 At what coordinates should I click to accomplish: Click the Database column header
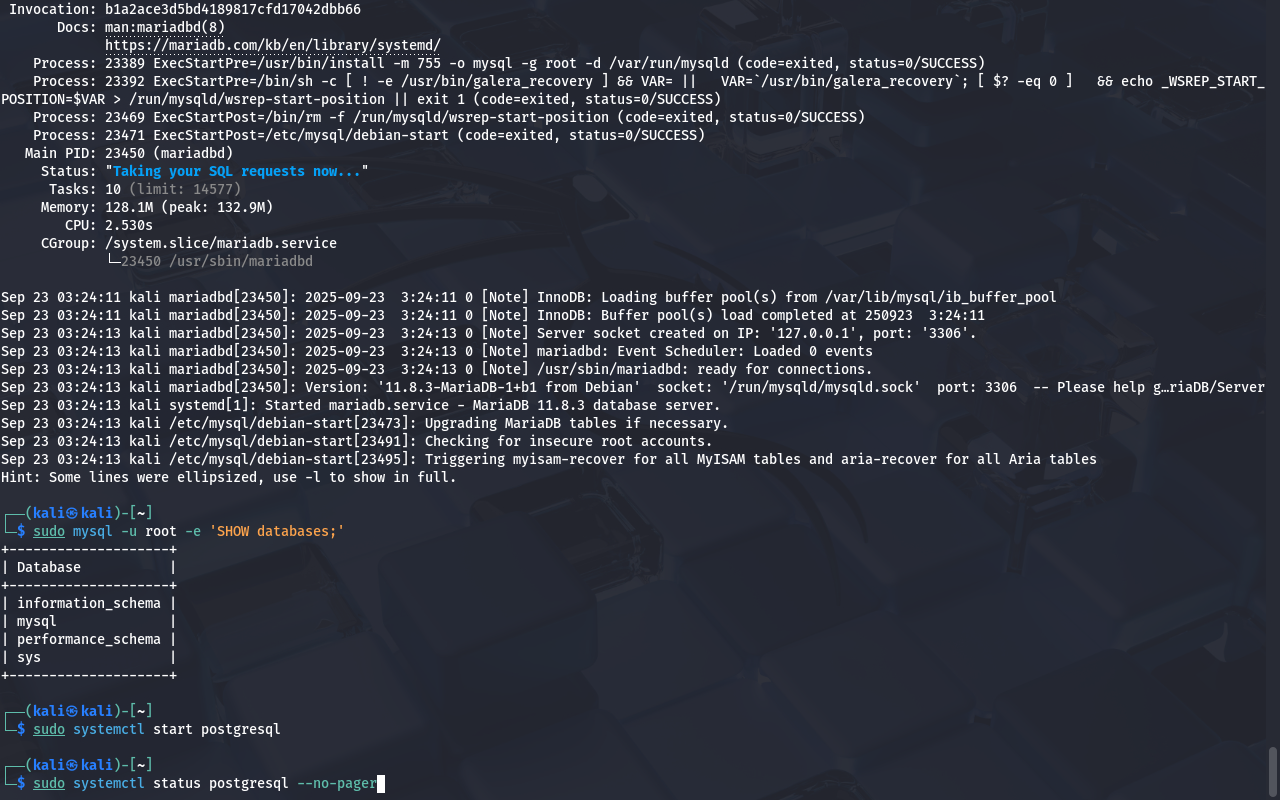tap(49, 567)
